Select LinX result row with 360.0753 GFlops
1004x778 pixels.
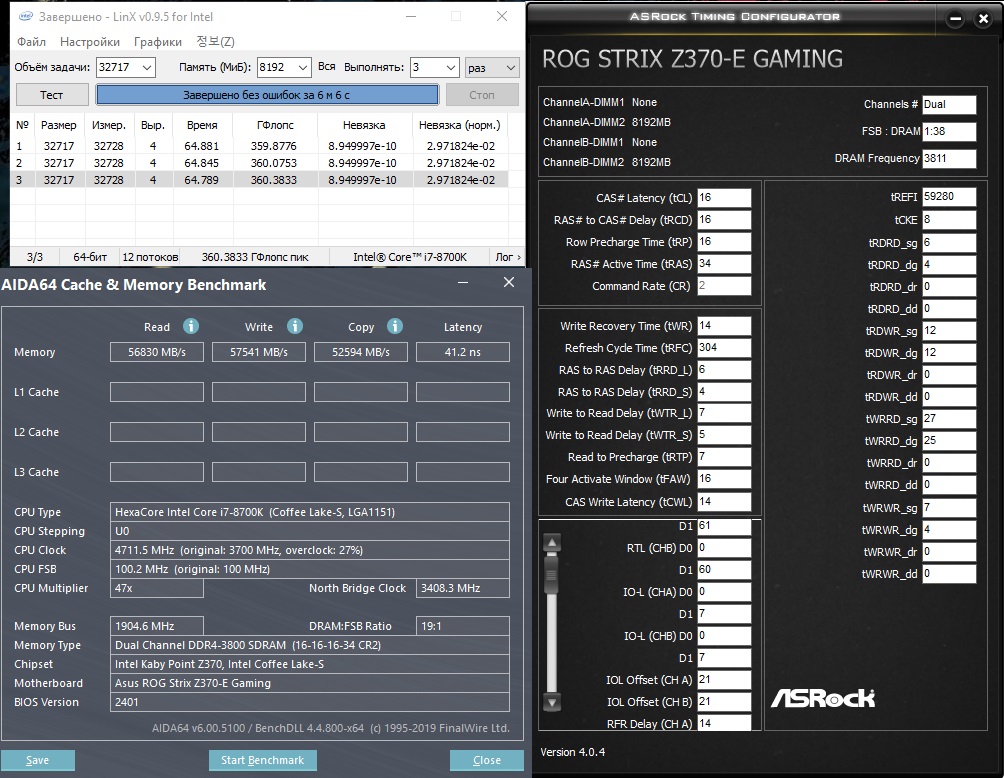(x=259, y=163)
